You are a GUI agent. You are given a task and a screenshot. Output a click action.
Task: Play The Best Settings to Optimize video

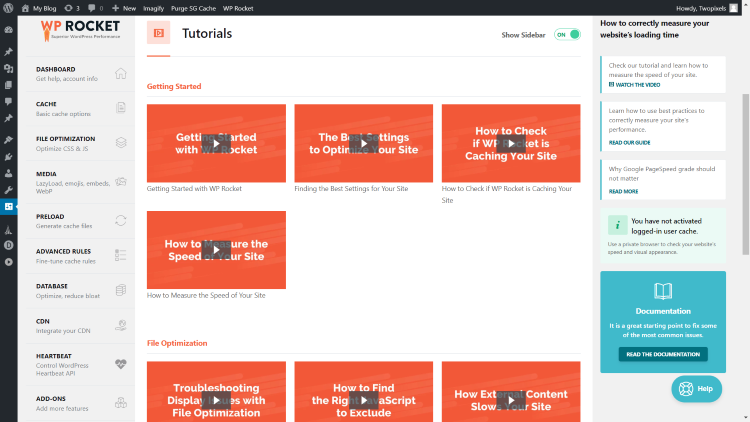pyautogui.click(x=364, y=143)
